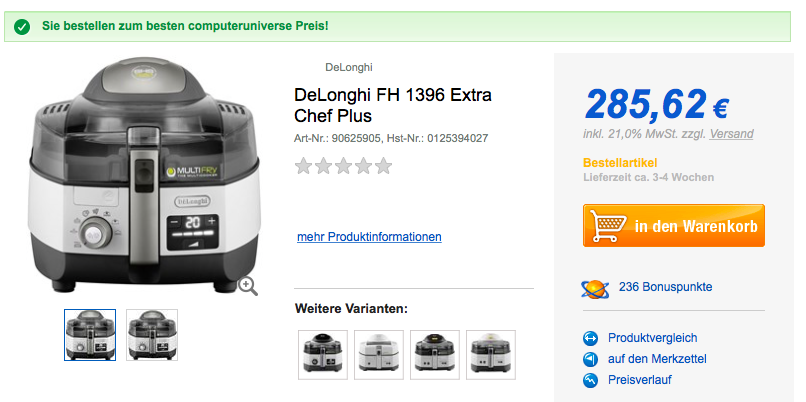Click the magnifier zoom icon on product image
The height and width of the screenshot is (402, 806).
point(248,287)
